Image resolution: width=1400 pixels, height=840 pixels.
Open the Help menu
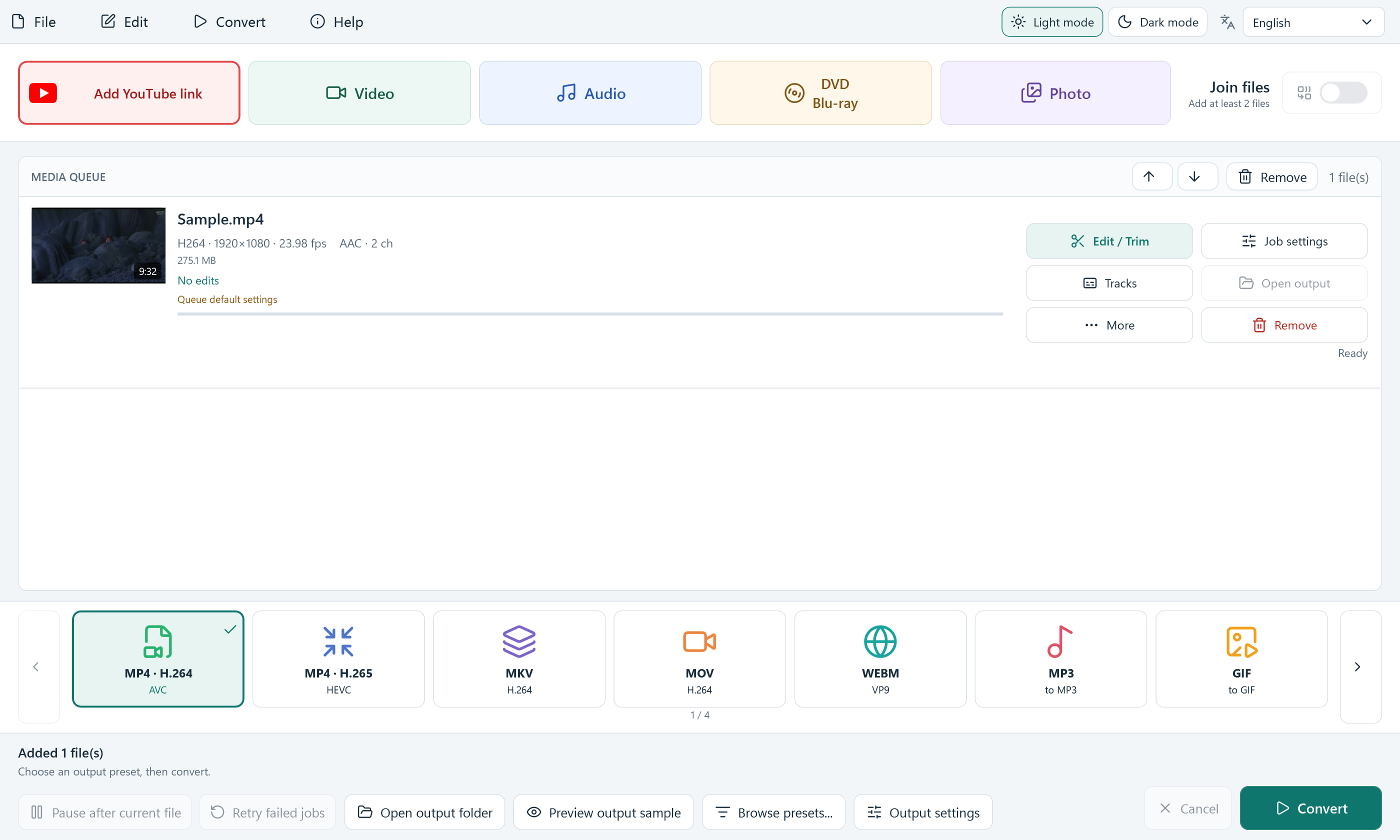[336, 22]
